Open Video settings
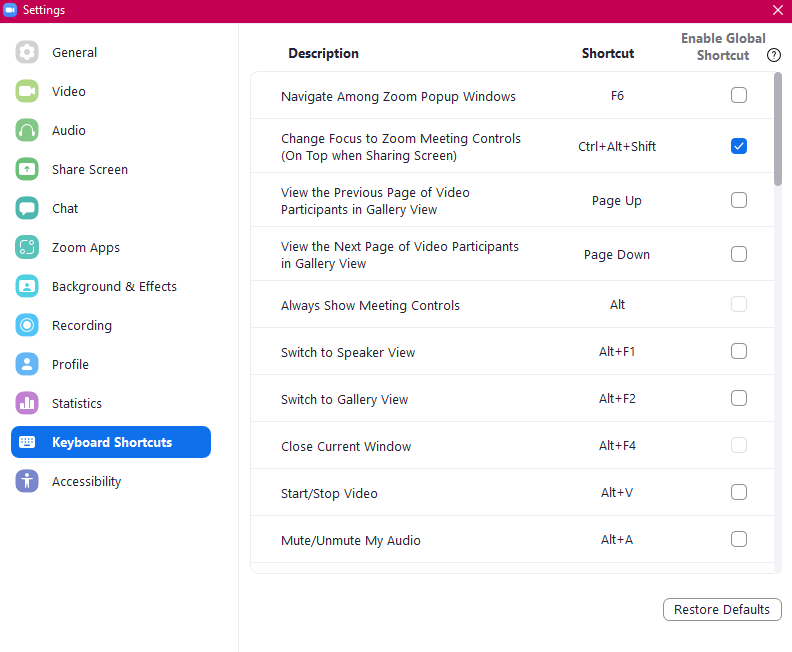 pos(111,91)
